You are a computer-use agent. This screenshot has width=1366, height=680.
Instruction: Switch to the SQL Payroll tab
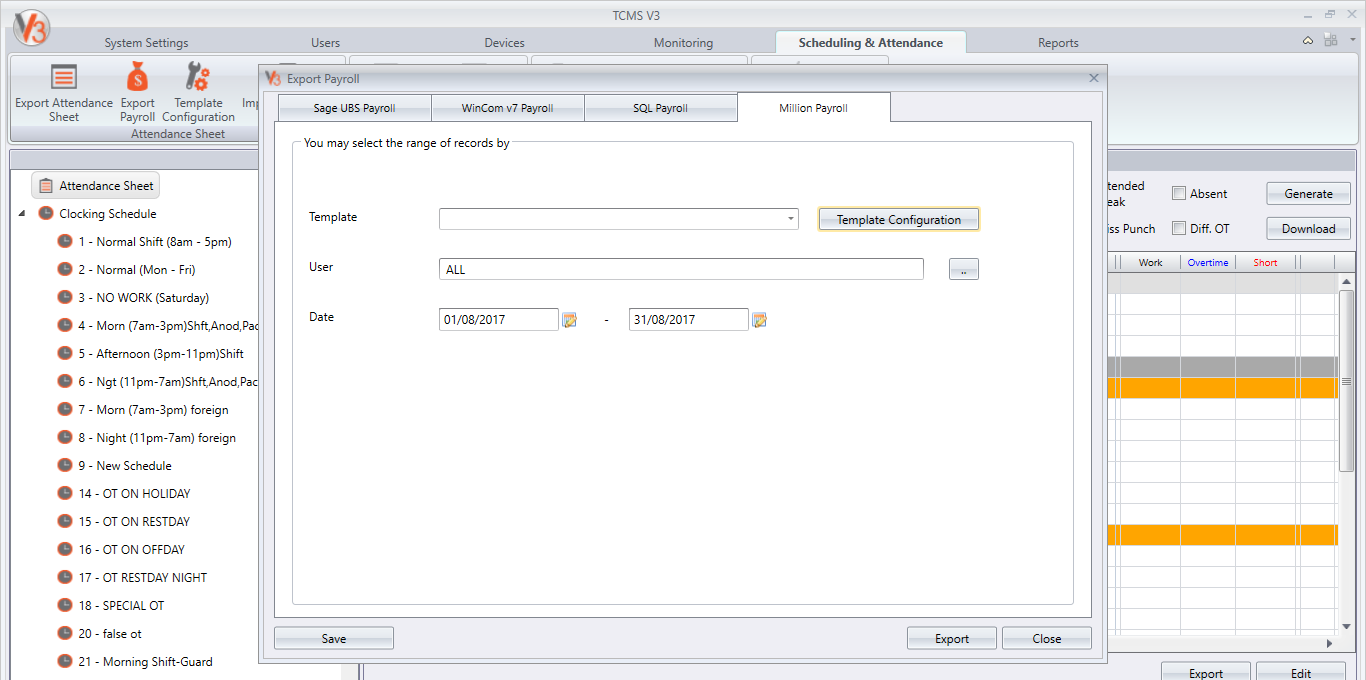click(660, 108)
